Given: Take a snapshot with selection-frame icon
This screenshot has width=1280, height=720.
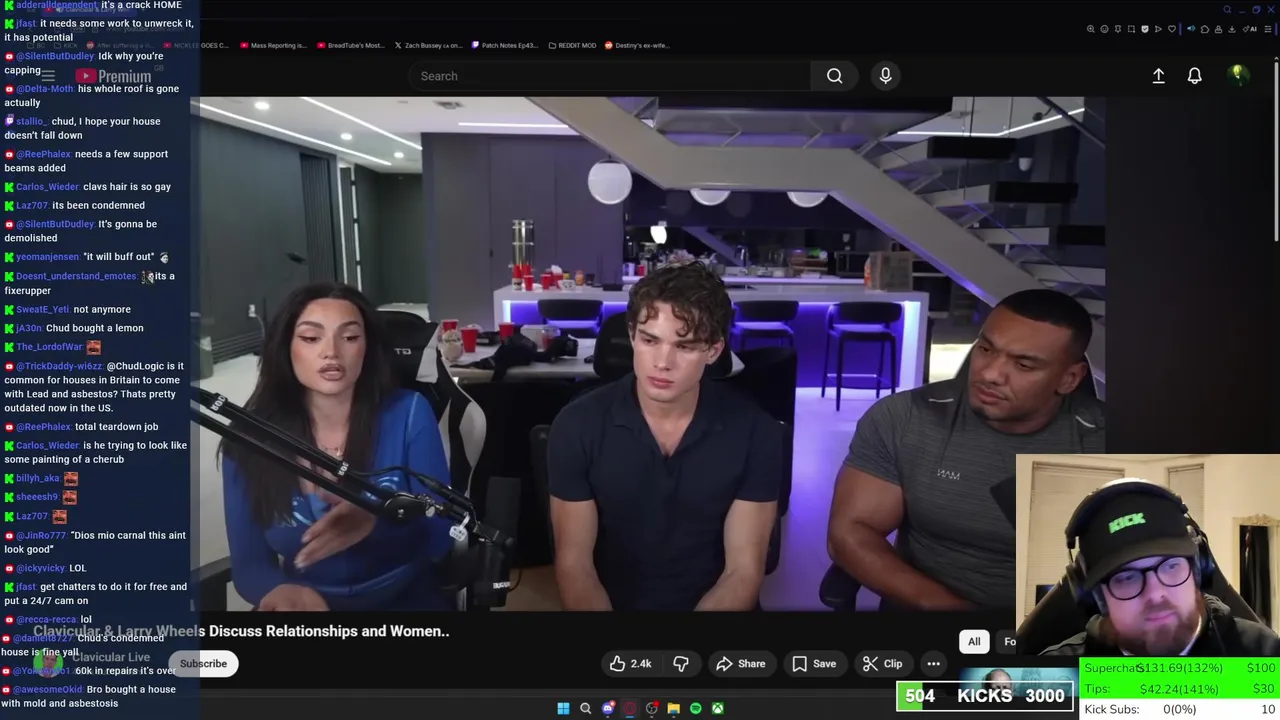Looking at the screenshot, I should [1131, 29].
